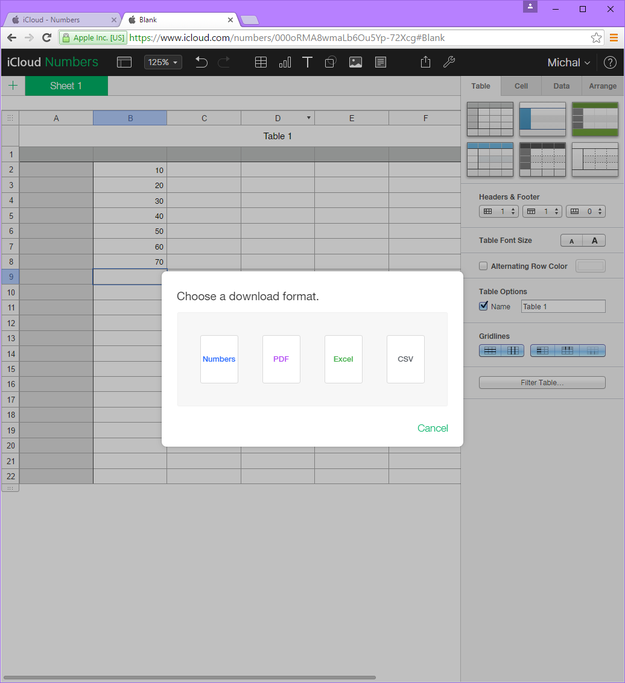Switch to the Cell inspector tab

point(521,86)
